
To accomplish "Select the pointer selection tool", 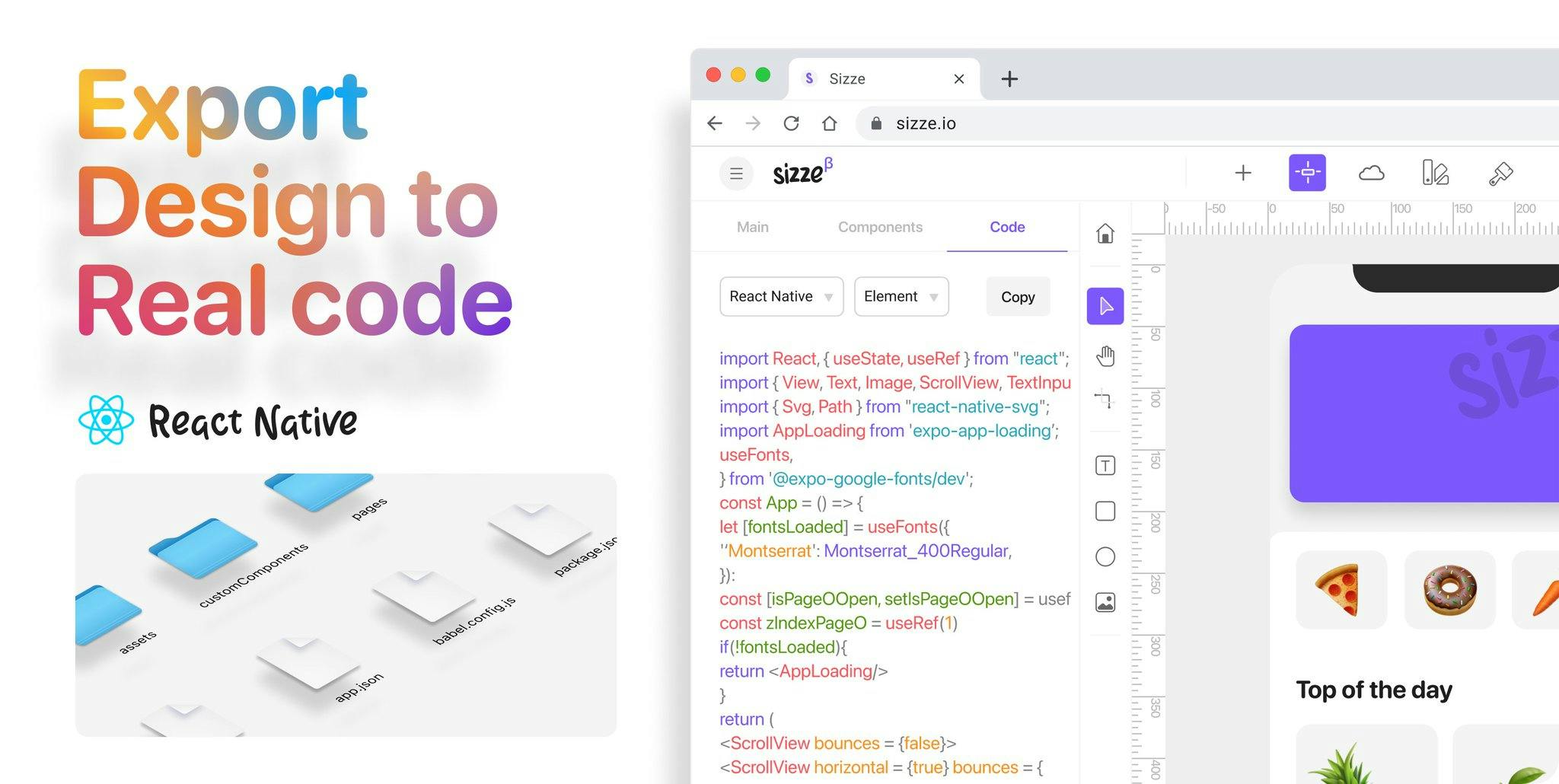I will 1105,306.
